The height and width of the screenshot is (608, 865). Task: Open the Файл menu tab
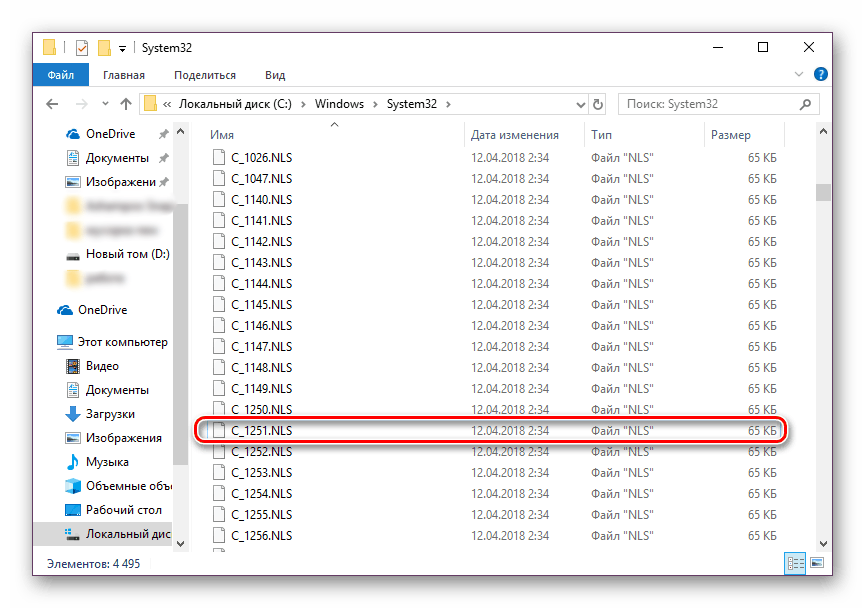pos(60,75)
